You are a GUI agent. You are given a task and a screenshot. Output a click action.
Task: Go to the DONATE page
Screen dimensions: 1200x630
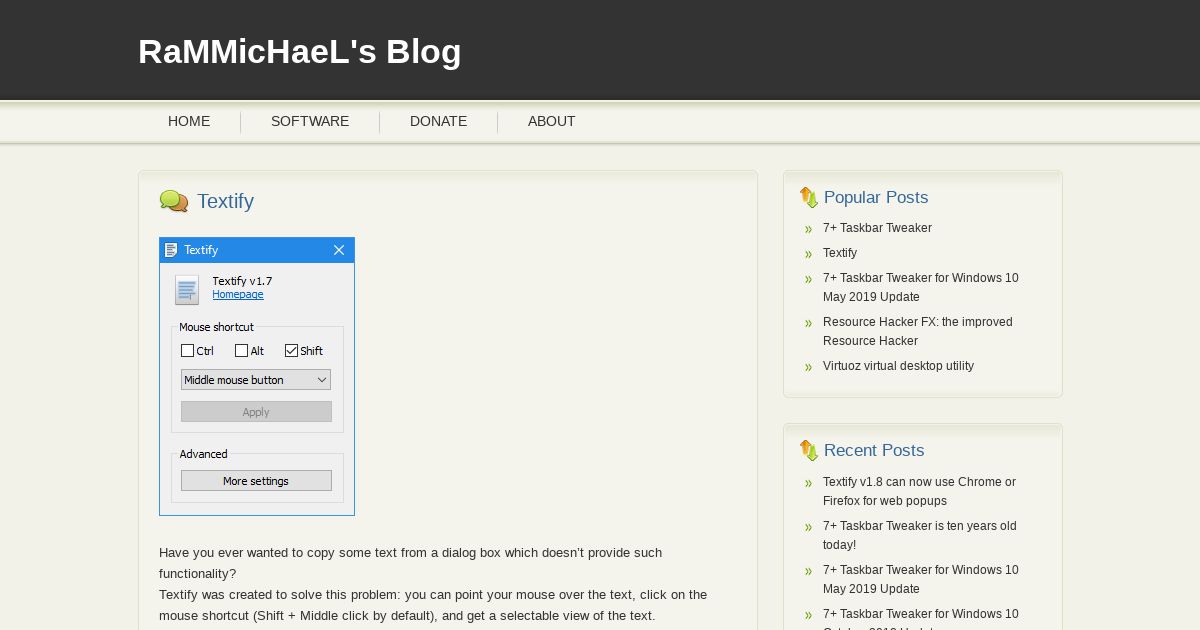438,121
